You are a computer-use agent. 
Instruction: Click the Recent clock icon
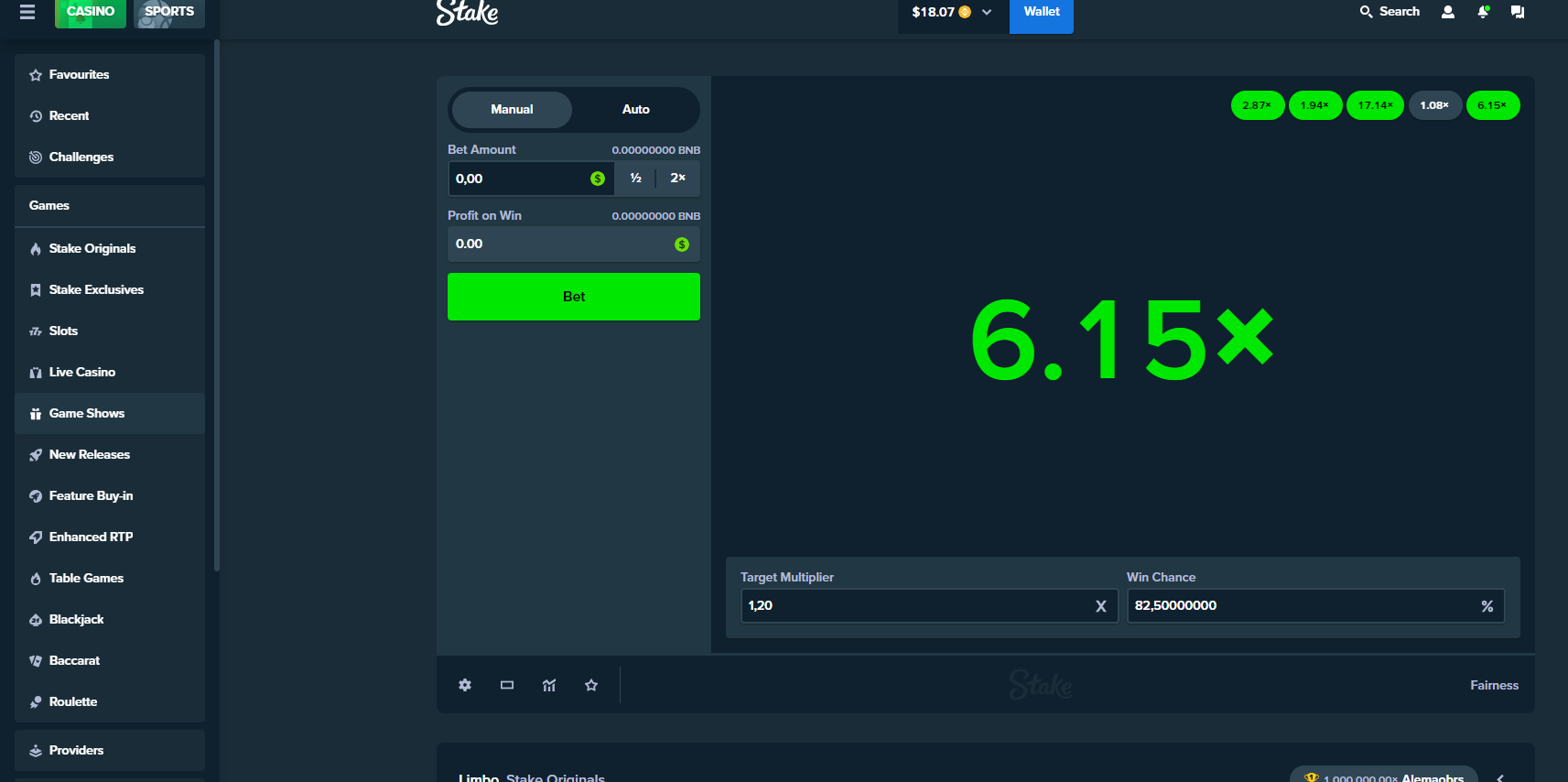point(36,116)
